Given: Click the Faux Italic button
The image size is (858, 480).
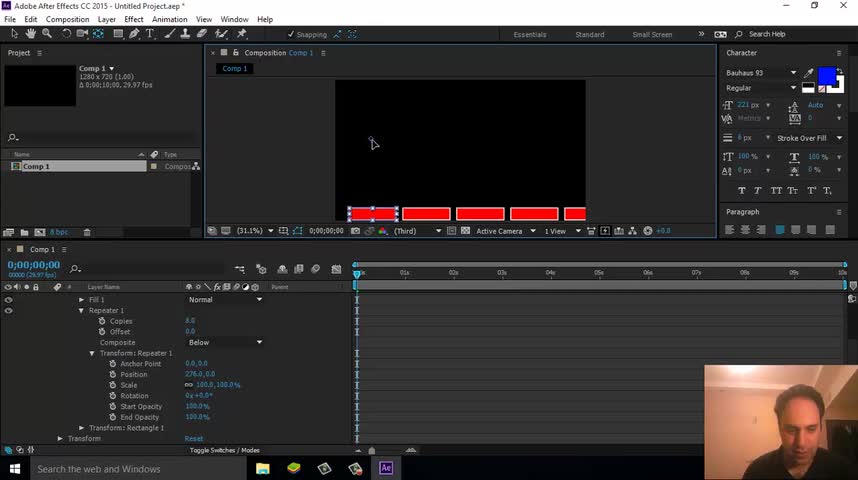Looking at the screenshot, I should coord(758,190).
